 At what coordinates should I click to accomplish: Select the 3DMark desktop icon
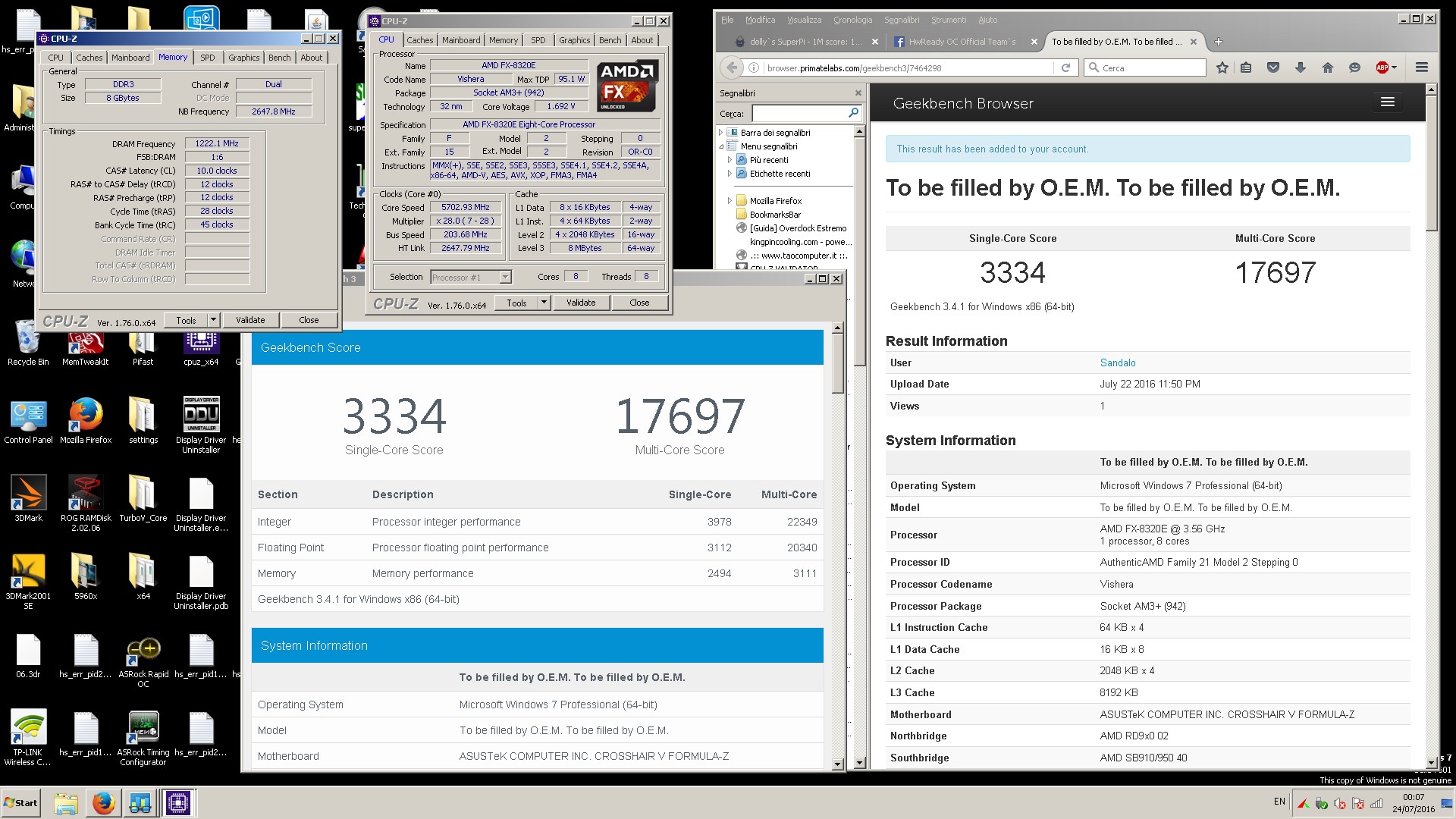coord(28,498)
